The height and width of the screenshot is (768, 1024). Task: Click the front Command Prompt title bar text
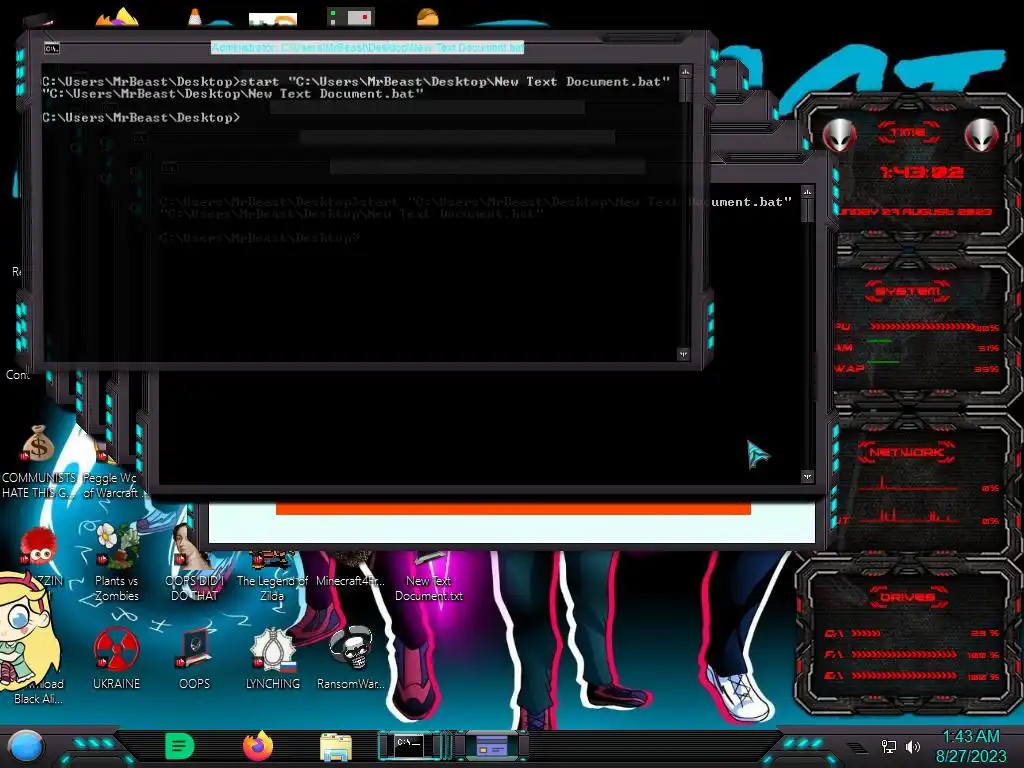(368, 48)
